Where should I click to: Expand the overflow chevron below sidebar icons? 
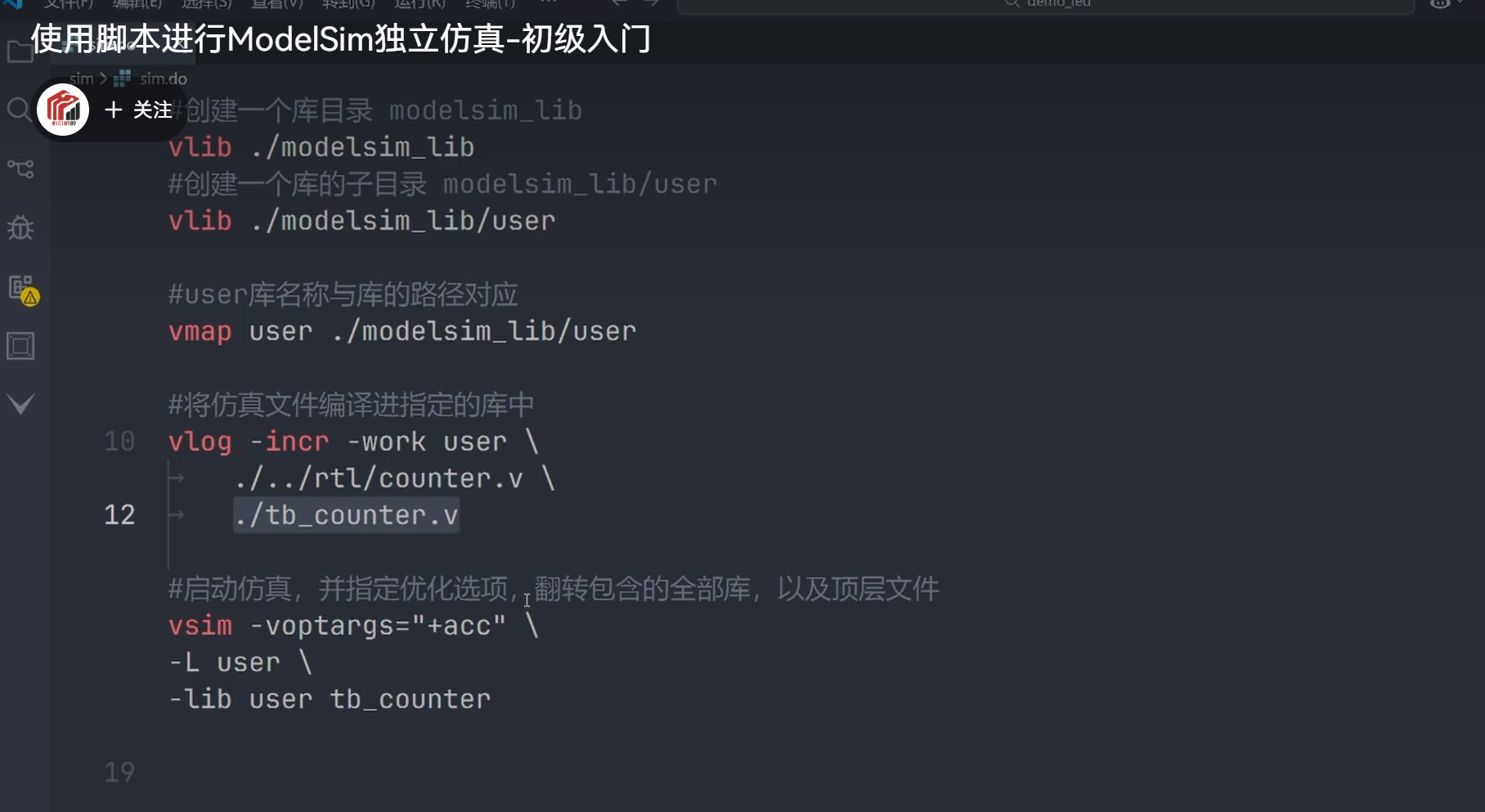click(20, 402)
